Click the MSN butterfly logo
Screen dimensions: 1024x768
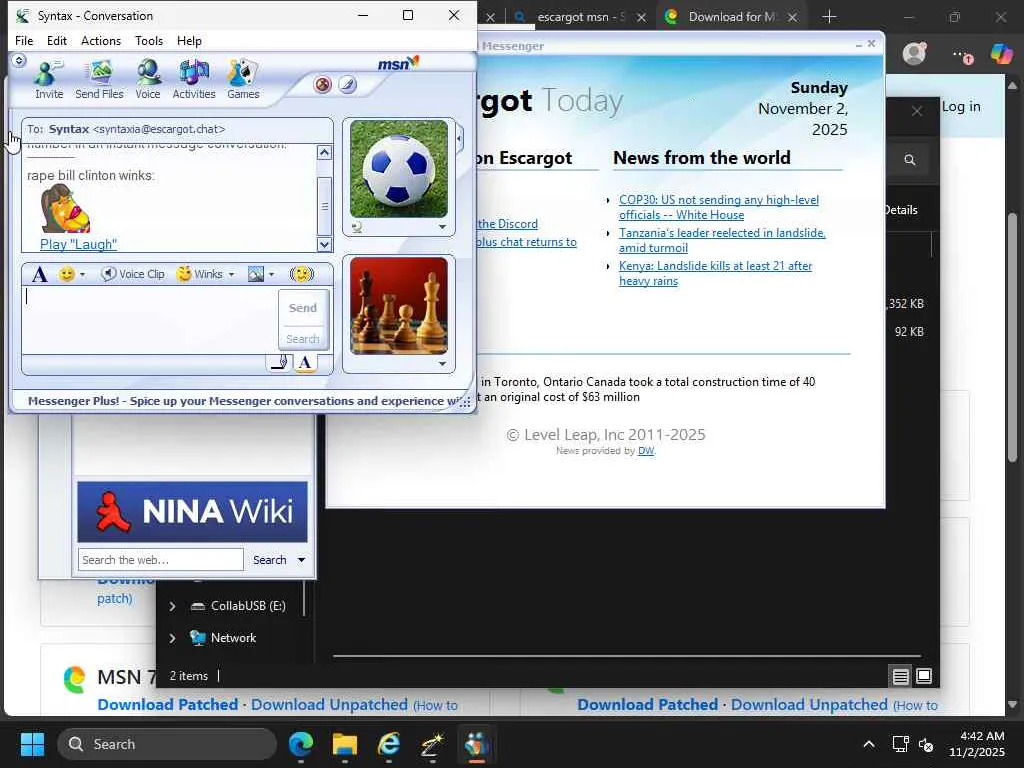(398, 63)
